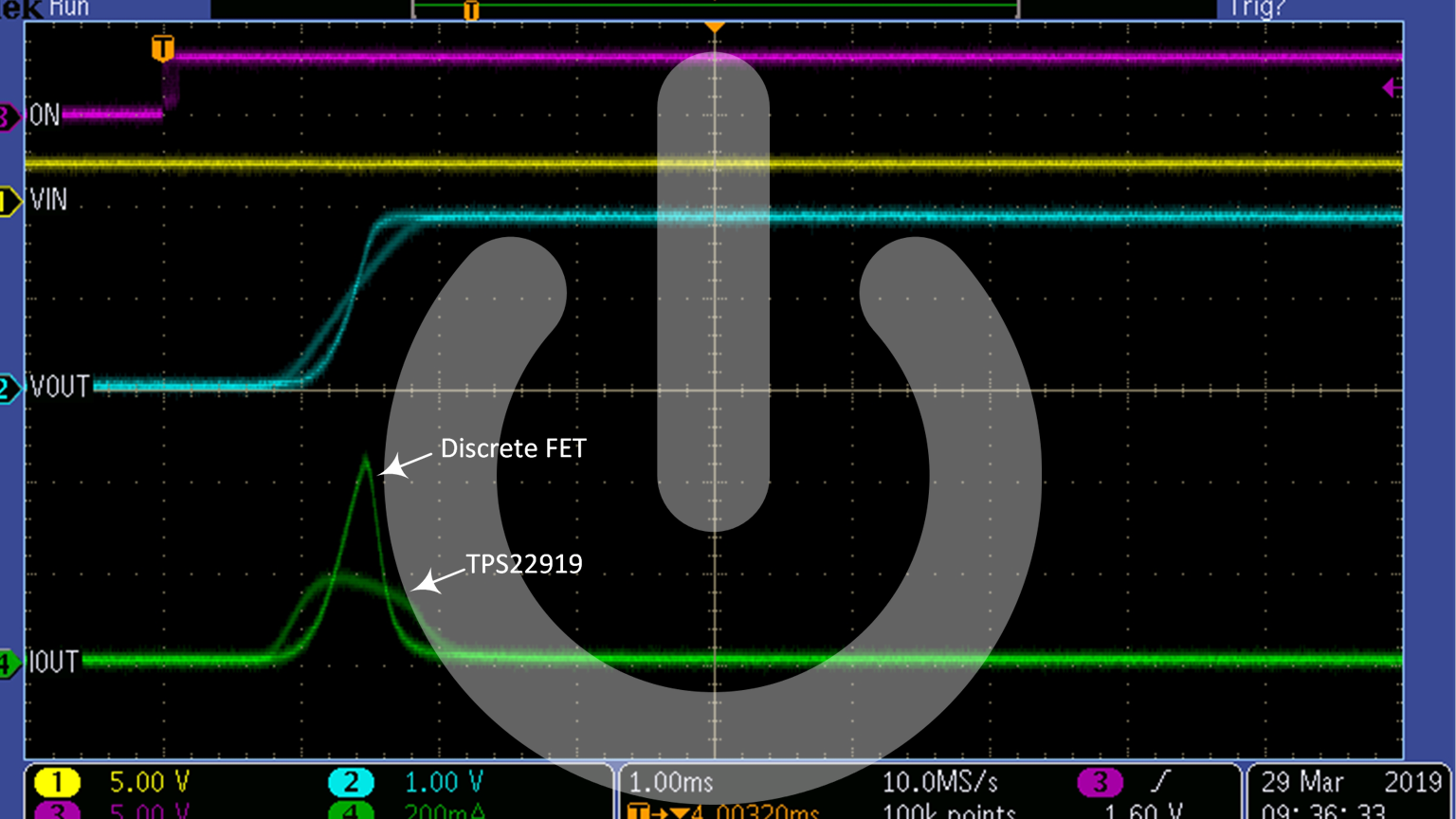Click the Trig? status indicator
Viewport: 1456px width, 819px height.
click(1256, 9)
